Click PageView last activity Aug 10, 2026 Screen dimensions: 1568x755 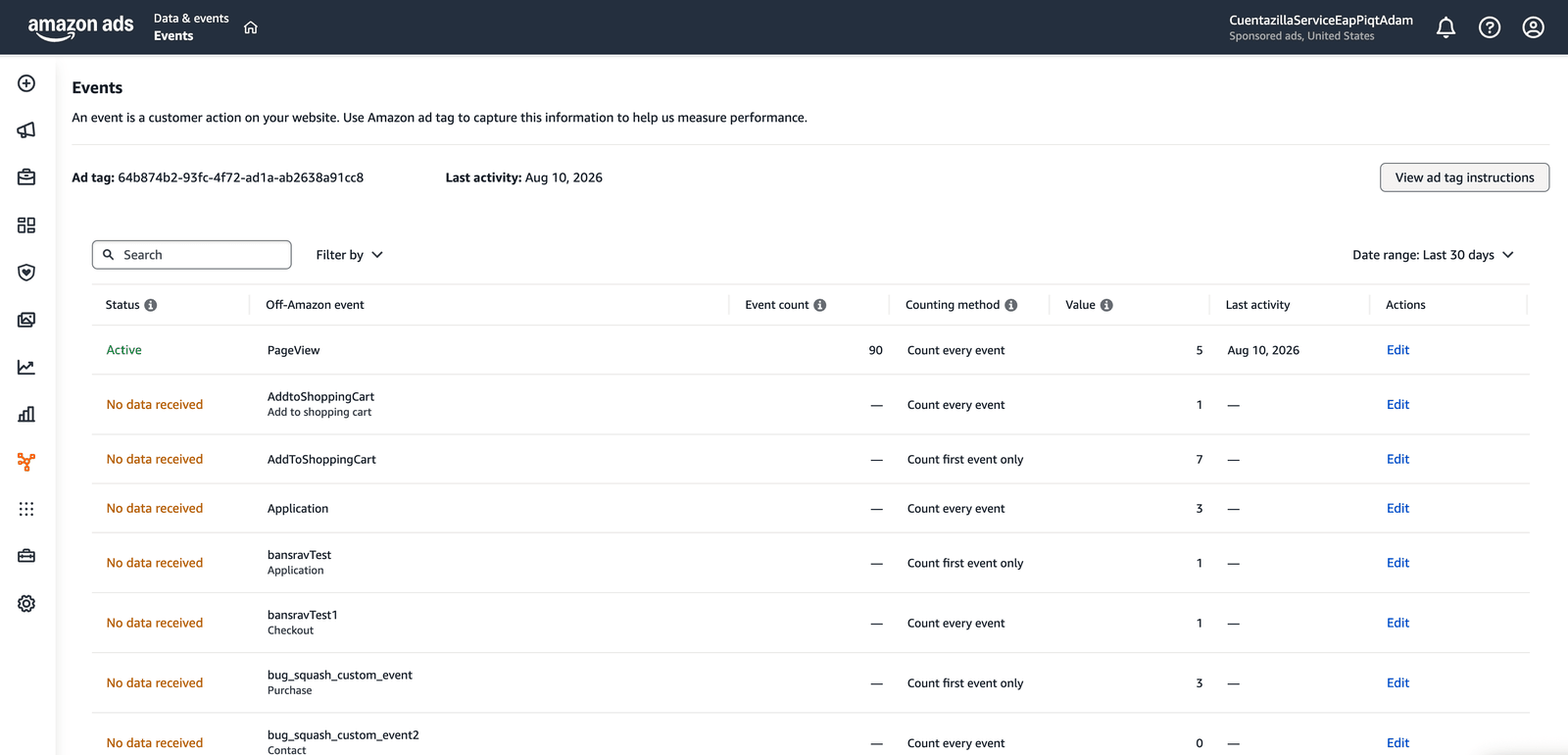point(1263,350)
